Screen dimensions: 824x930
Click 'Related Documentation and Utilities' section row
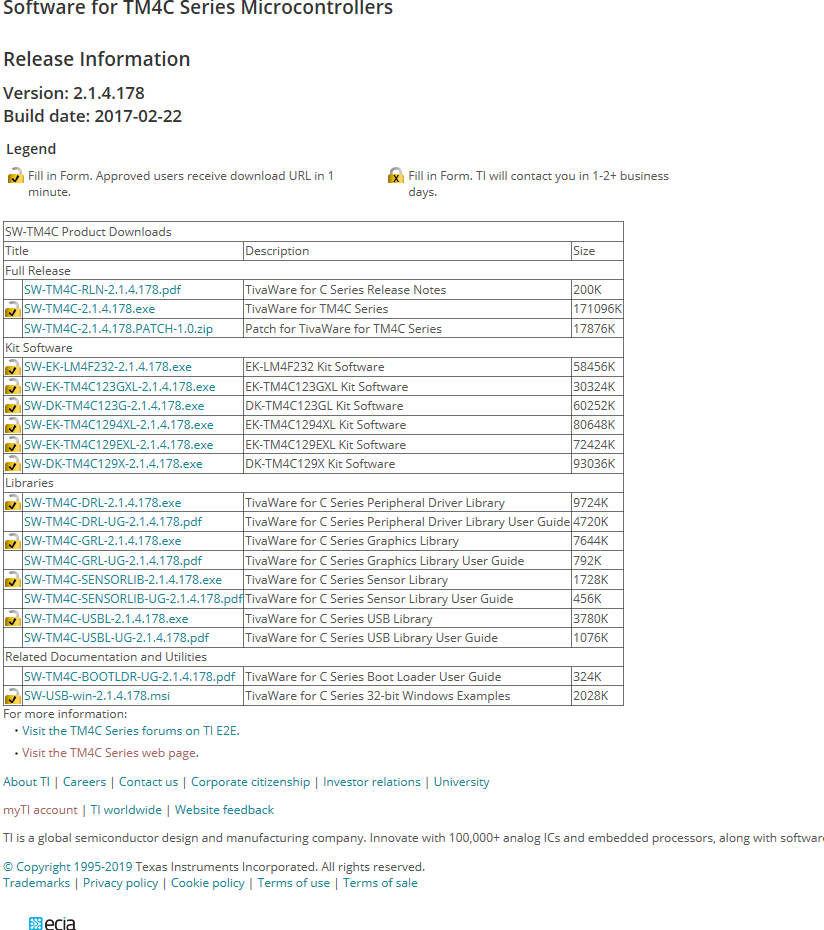313,657
